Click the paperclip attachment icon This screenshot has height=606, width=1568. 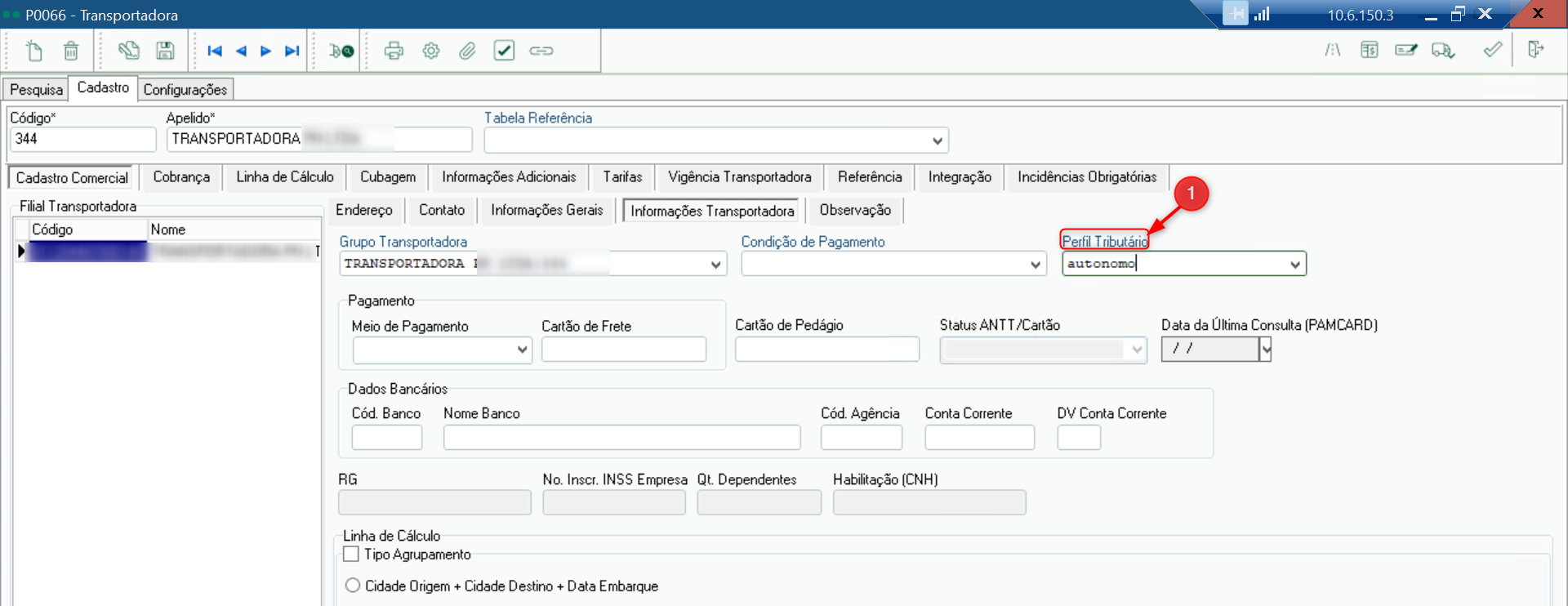pyautogui.click(x=467, y=51)
